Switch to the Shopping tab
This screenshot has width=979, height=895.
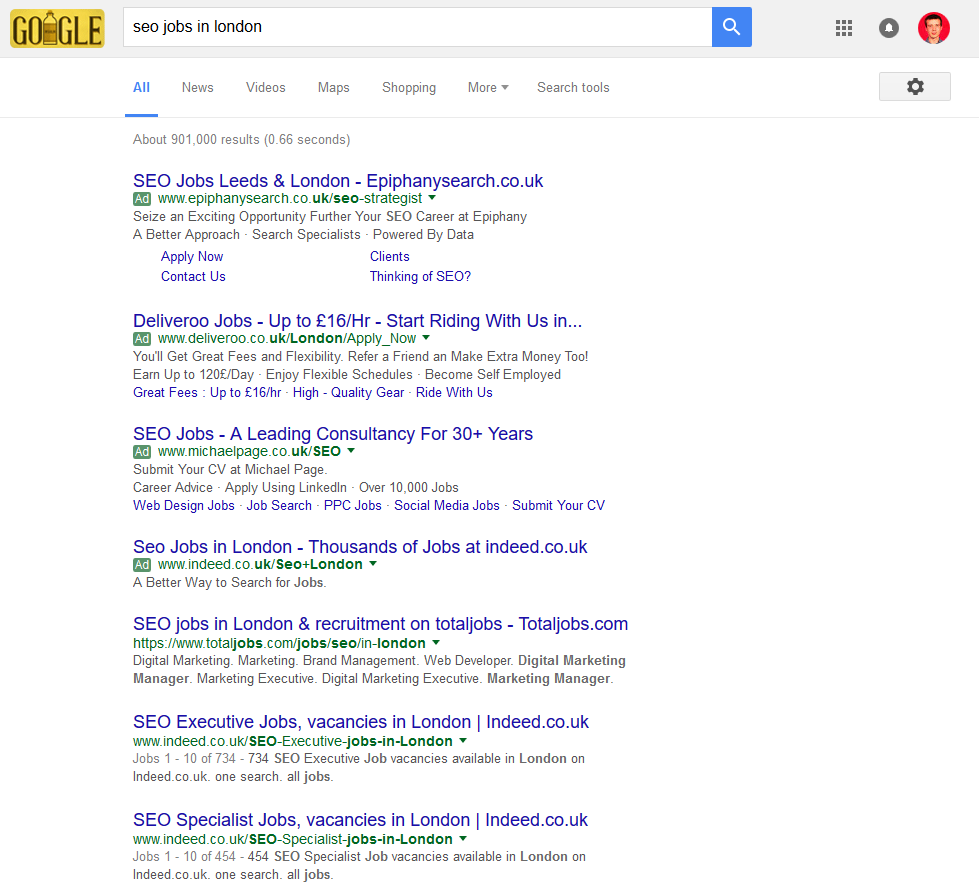[x=409, y=87]
